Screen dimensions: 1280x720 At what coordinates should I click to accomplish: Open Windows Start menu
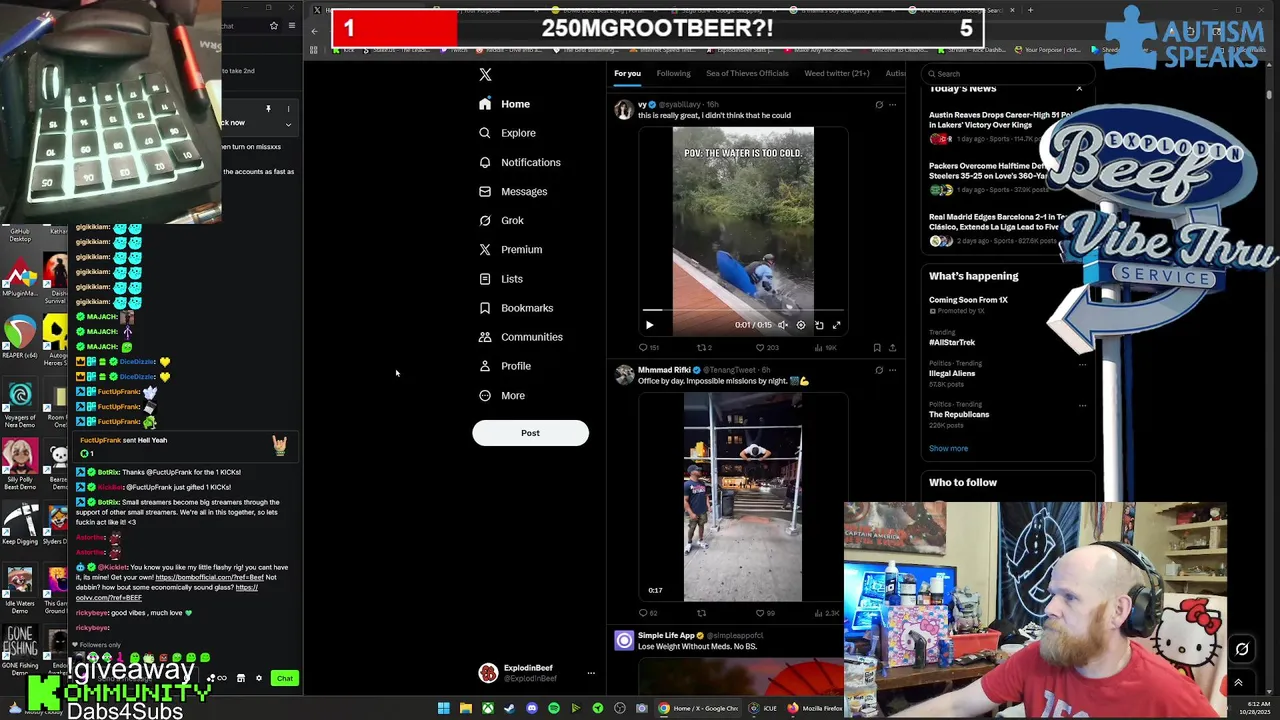444,708
